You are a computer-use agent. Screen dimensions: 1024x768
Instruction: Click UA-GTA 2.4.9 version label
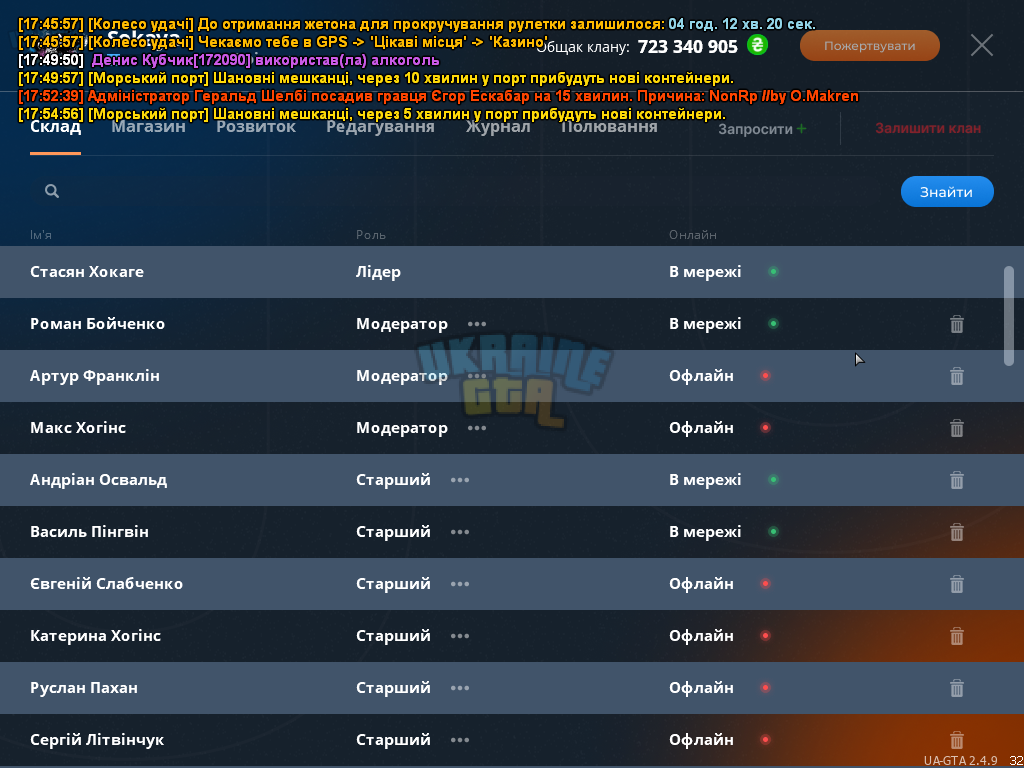(x=961, y=760)
